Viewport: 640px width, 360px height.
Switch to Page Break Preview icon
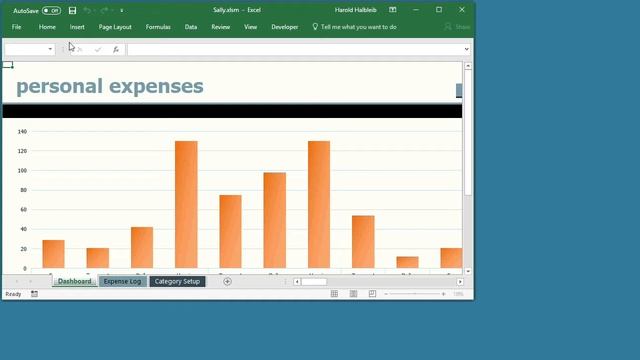tap(372, 294)
